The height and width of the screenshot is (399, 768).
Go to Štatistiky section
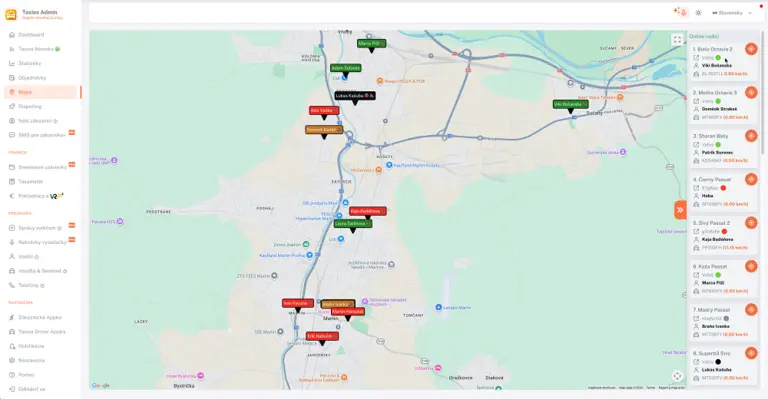tap(29, 63)
